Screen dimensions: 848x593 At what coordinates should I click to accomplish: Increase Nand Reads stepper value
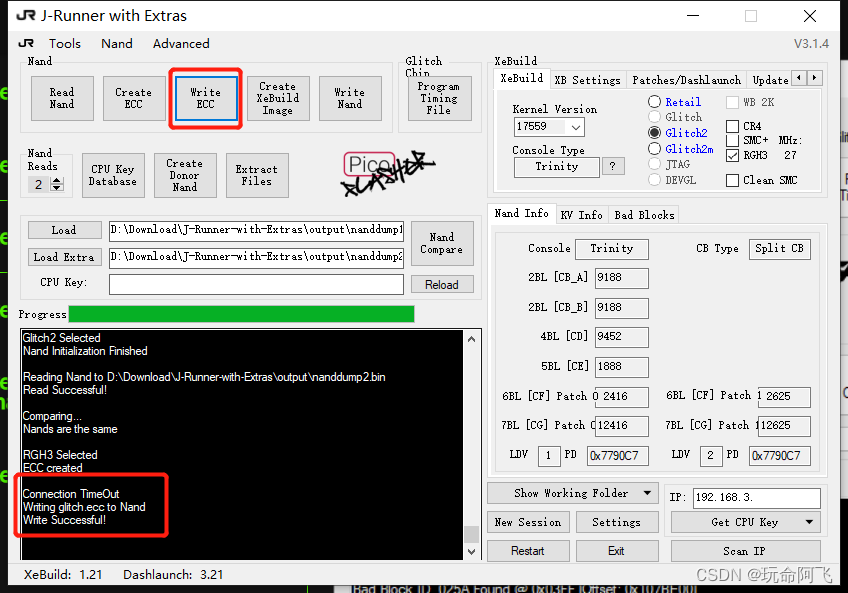(x=56, y=180)
